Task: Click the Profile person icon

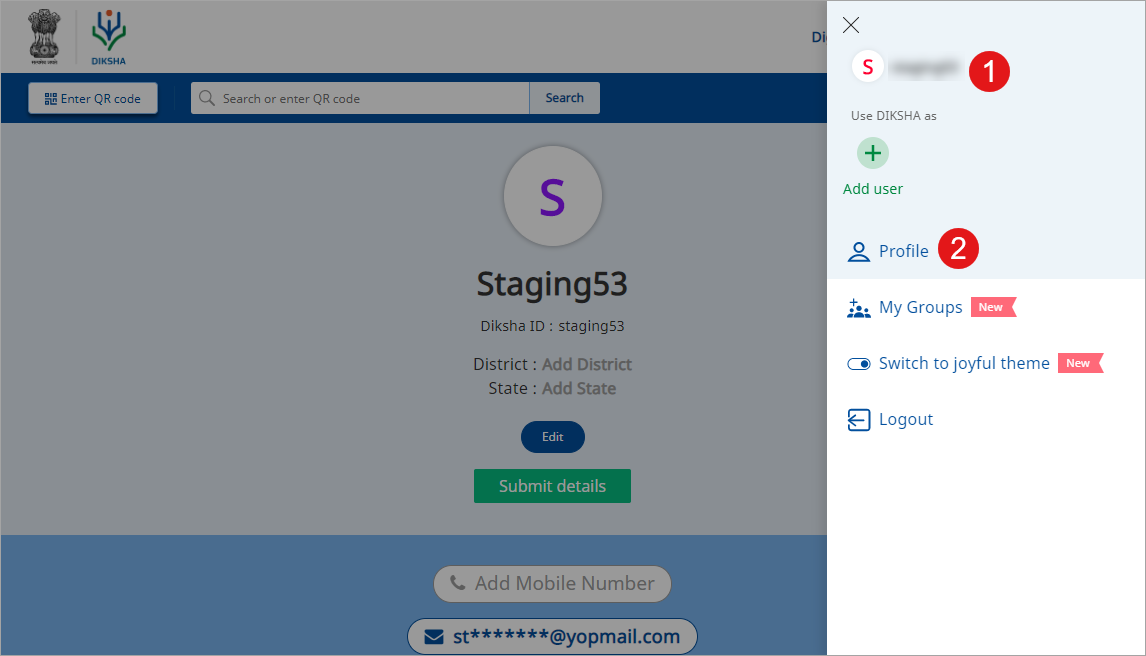Action: coord(858,252)
